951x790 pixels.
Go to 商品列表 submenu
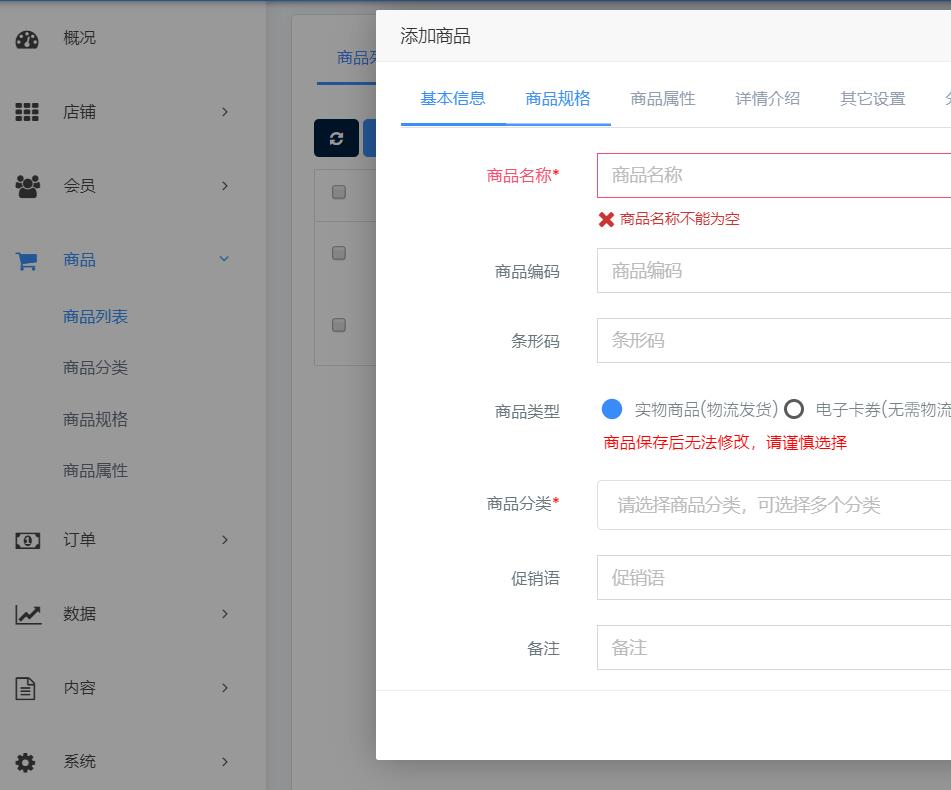tap(95, 316)
